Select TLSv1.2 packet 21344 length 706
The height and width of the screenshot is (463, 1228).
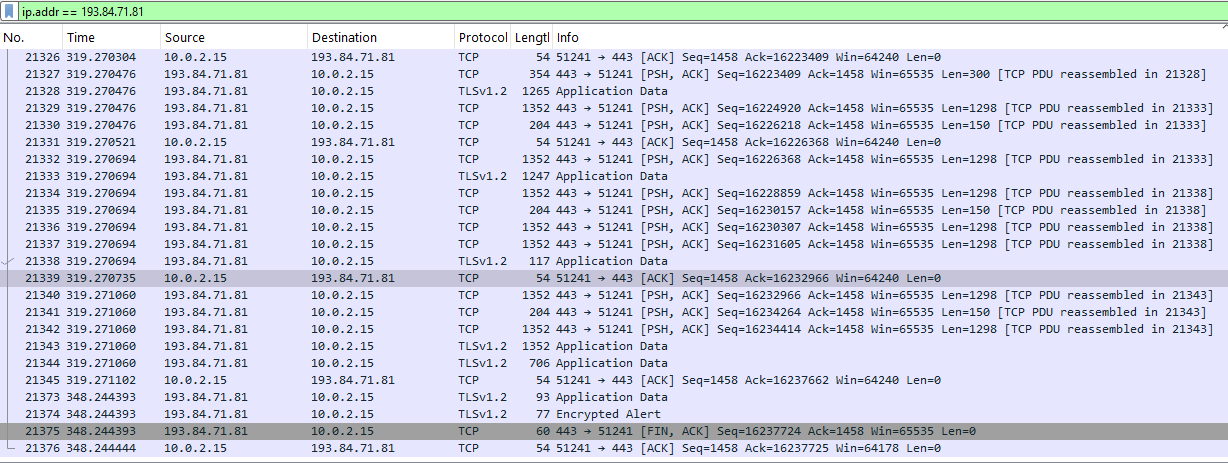point(614,363)
